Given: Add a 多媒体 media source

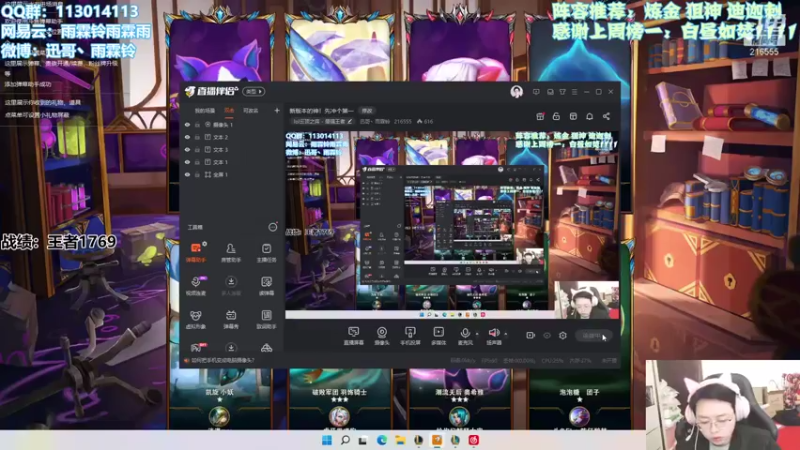Looking at the screenshot, I should pyautogui.click(x=438, y=336).
